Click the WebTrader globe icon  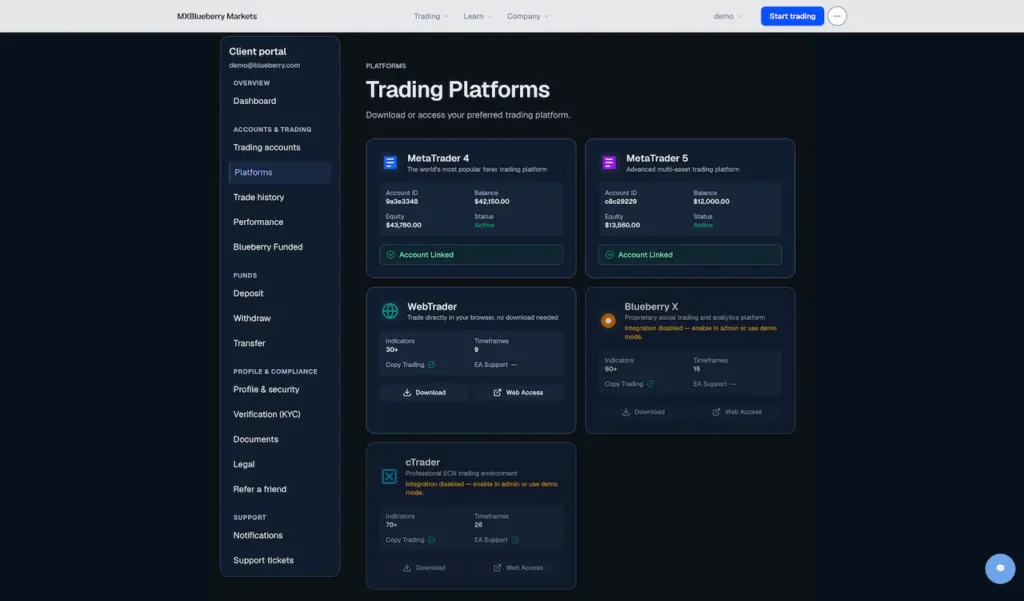390,311
